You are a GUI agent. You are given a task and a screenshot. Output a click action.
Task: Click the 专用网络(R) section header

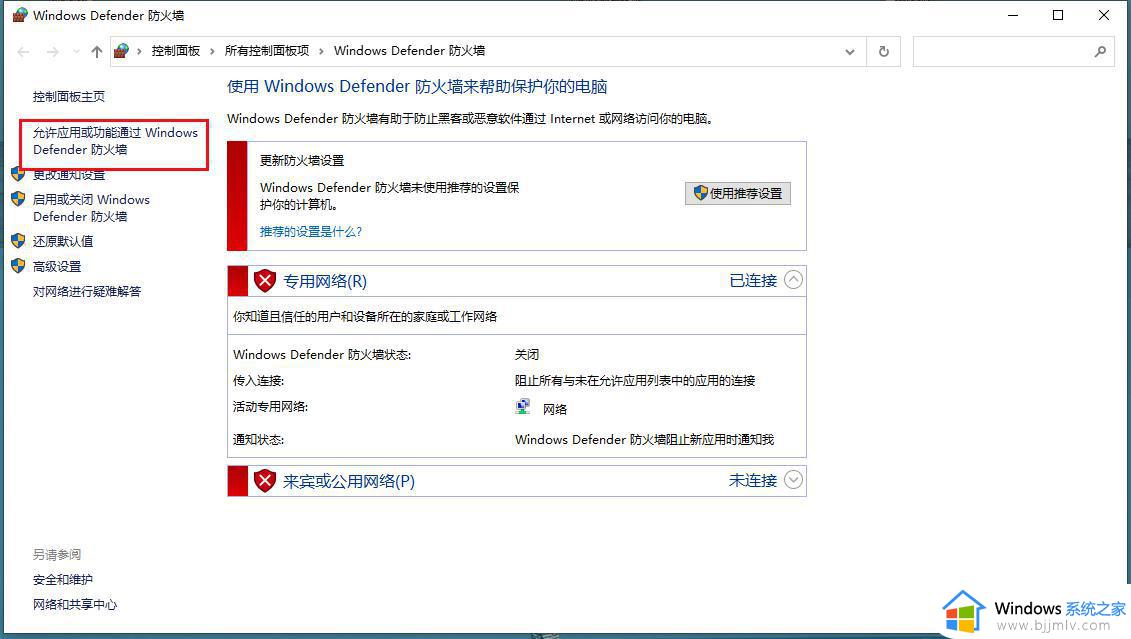(x=325, y=281)
